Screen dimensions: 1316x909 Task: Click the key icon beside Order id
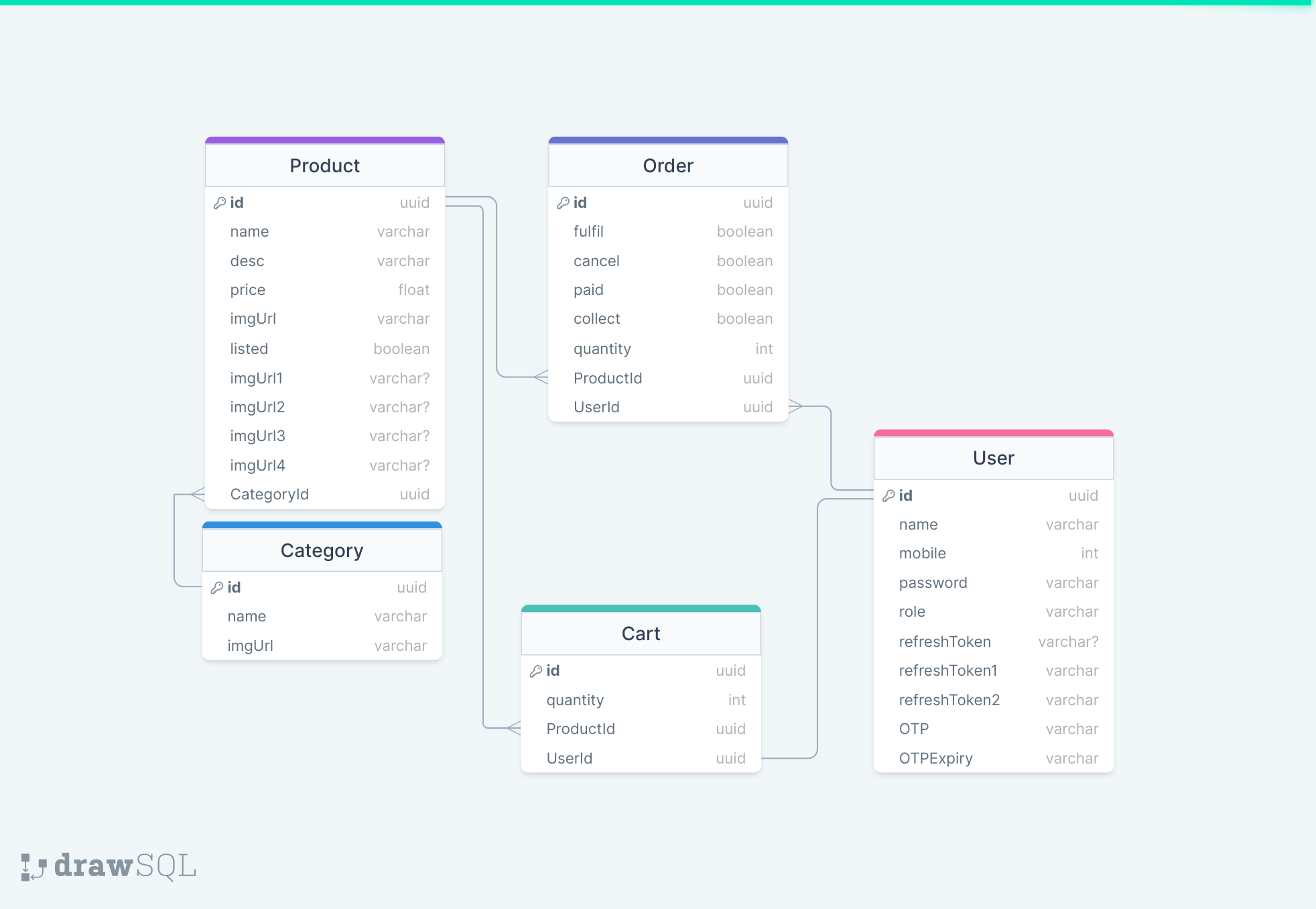point(562,202)
